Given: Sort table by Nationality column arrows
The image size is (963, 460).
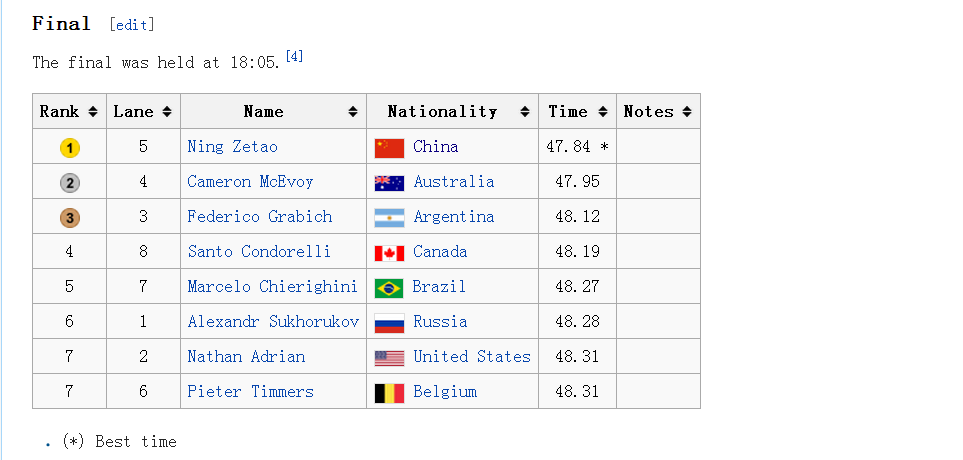Looking at the screenshot, I should tap(524, 112).
